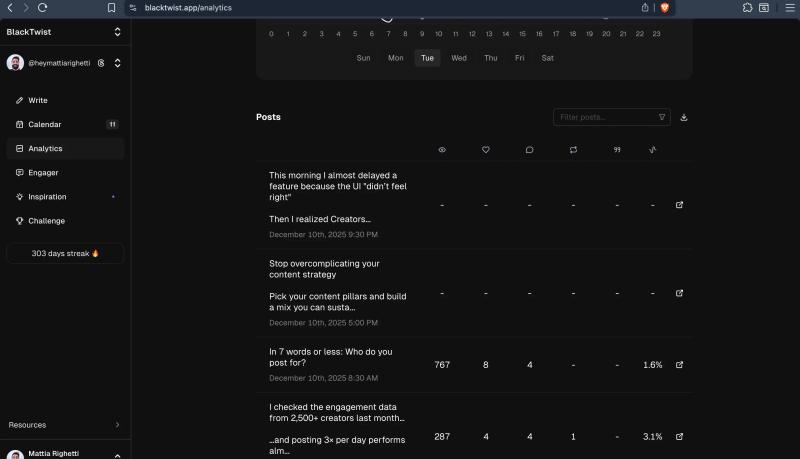Screen dimensions: 800x459
Task: Click the share page icon
Action: (x=645, y=8)
